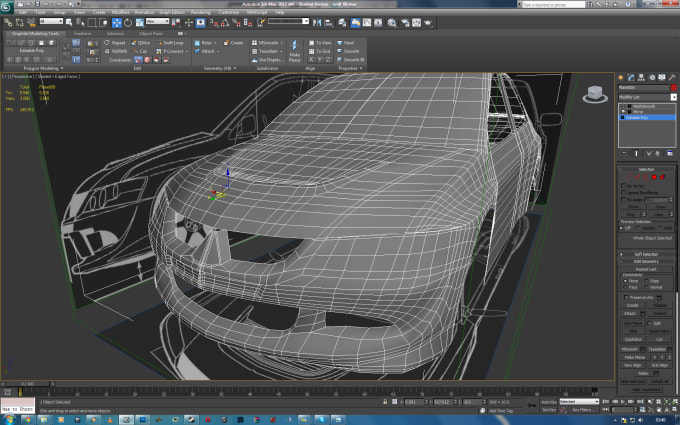Activate the Select and Scale tool
The width and height of the screenshot is (680, 425).
tap(140, 23)
